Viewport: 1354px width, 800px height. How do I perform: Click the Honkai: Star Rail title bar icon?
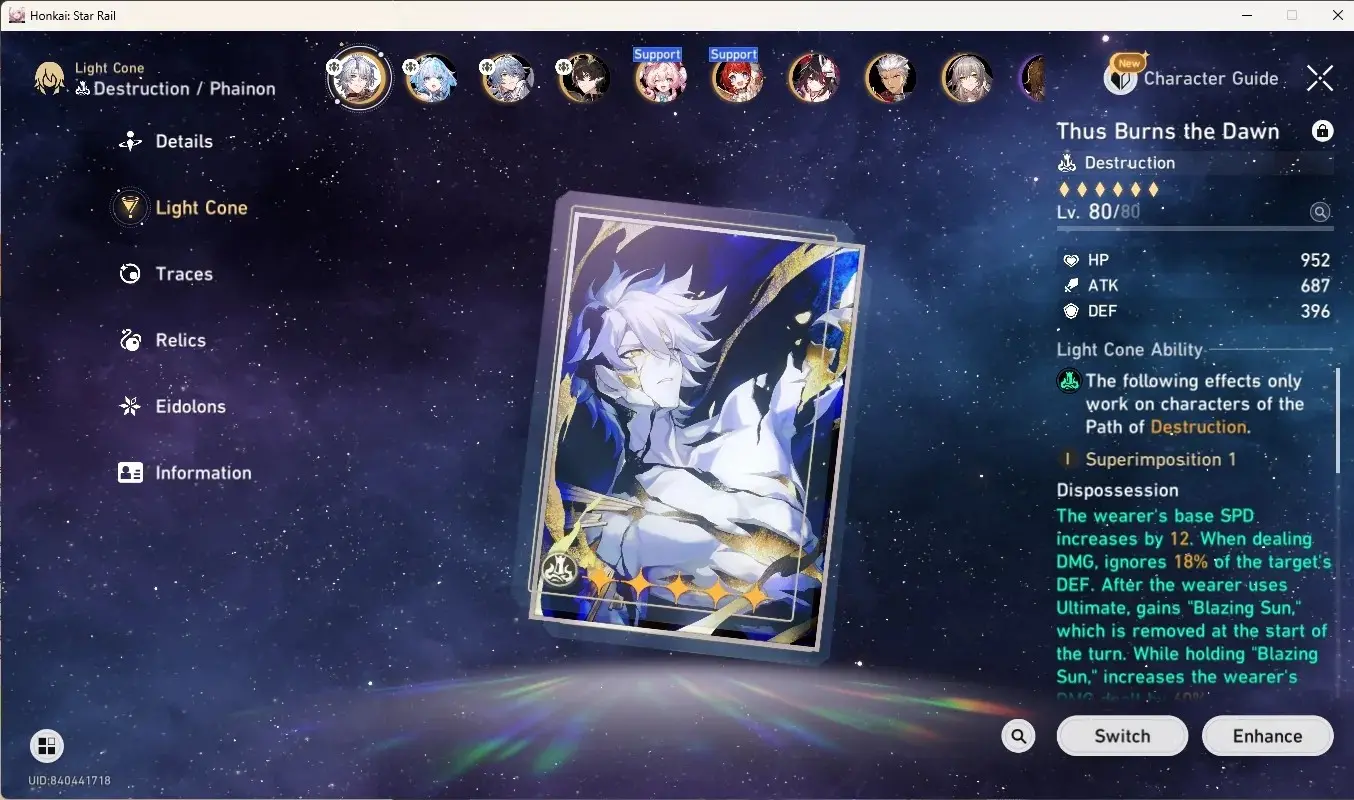click(x=15, y=15)
